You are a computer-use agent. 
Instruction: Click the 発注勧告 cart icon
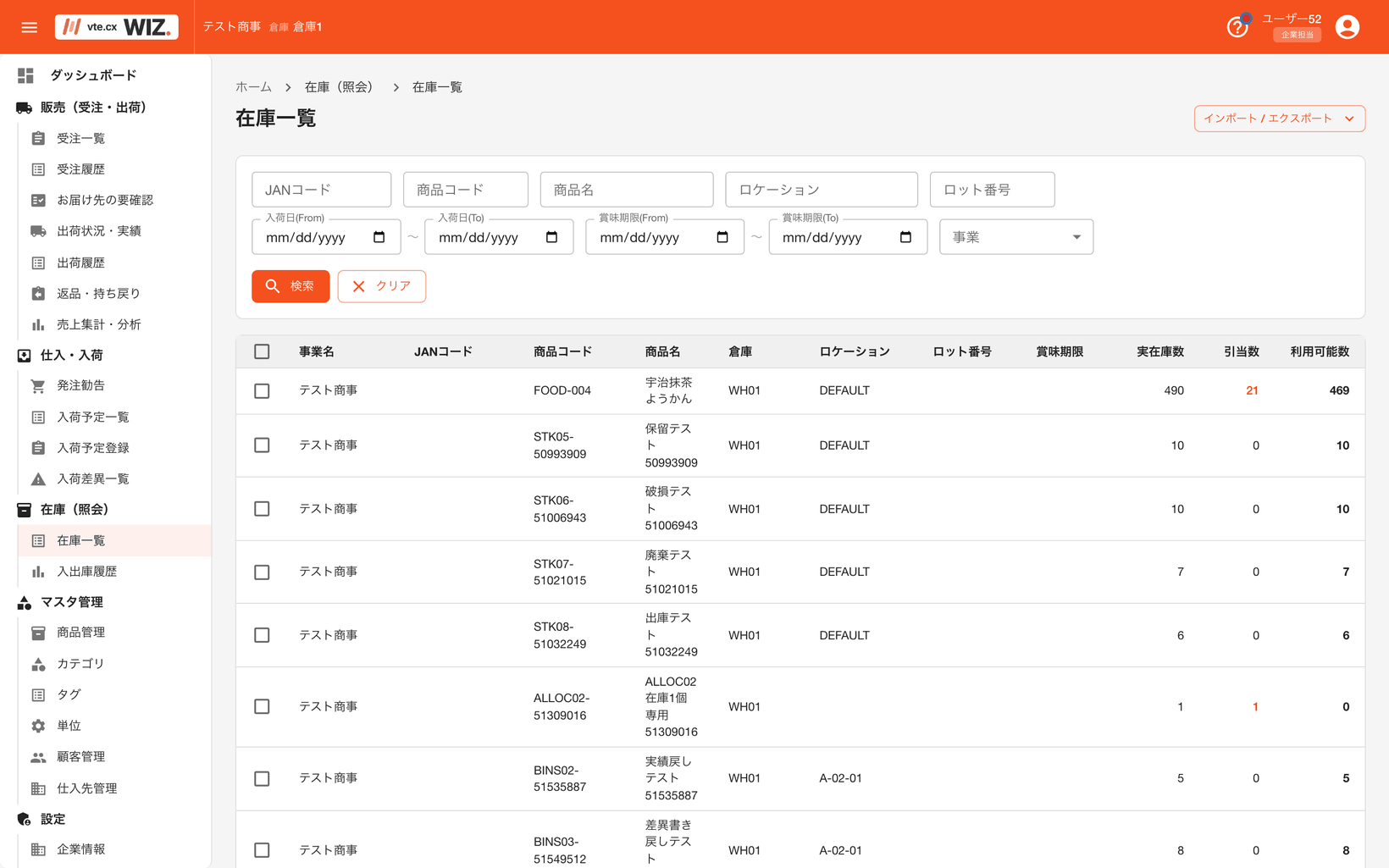38,386
